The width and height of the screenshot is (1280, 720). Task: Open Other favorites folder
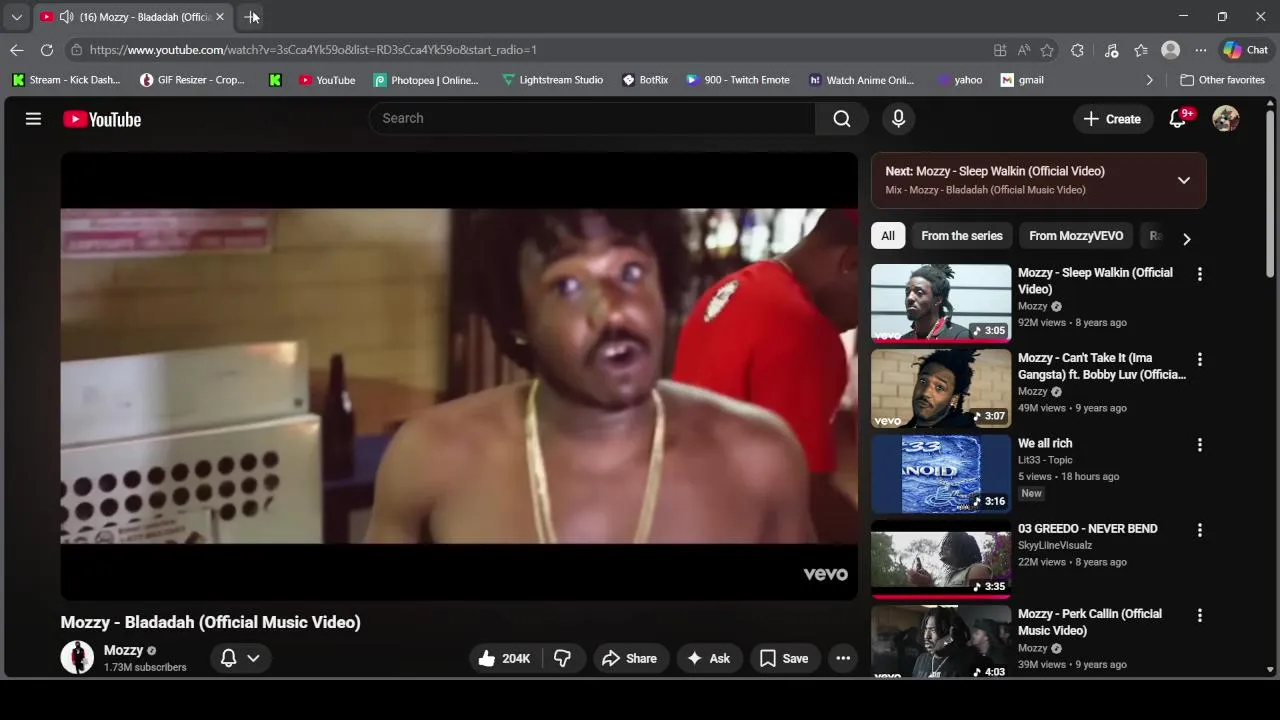1222,80
